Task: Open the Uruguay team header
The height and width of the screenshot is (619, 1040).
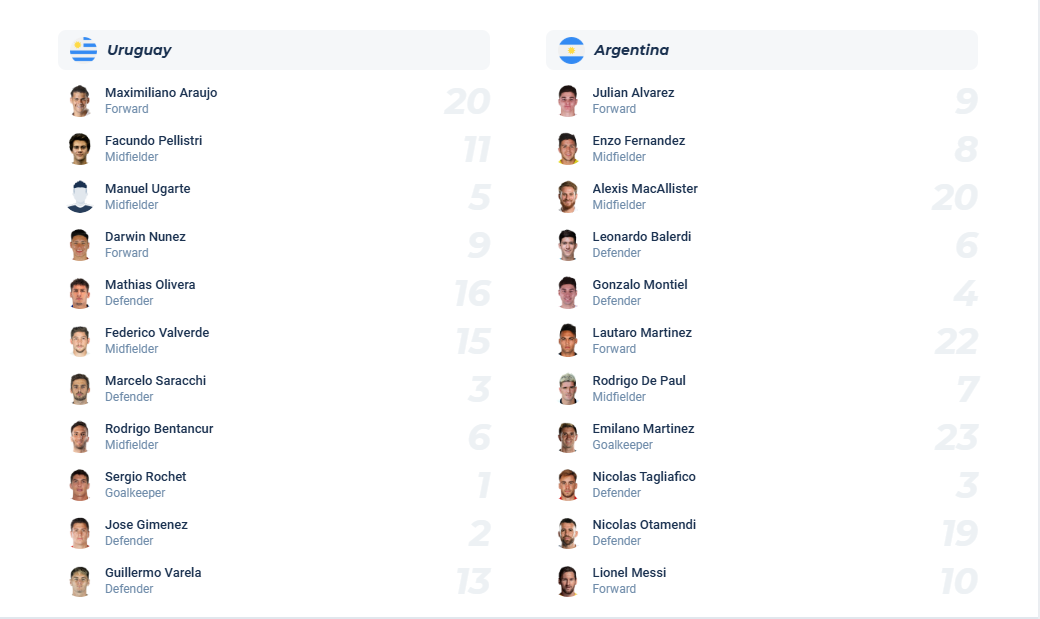Action: click(x=273, y=49)
